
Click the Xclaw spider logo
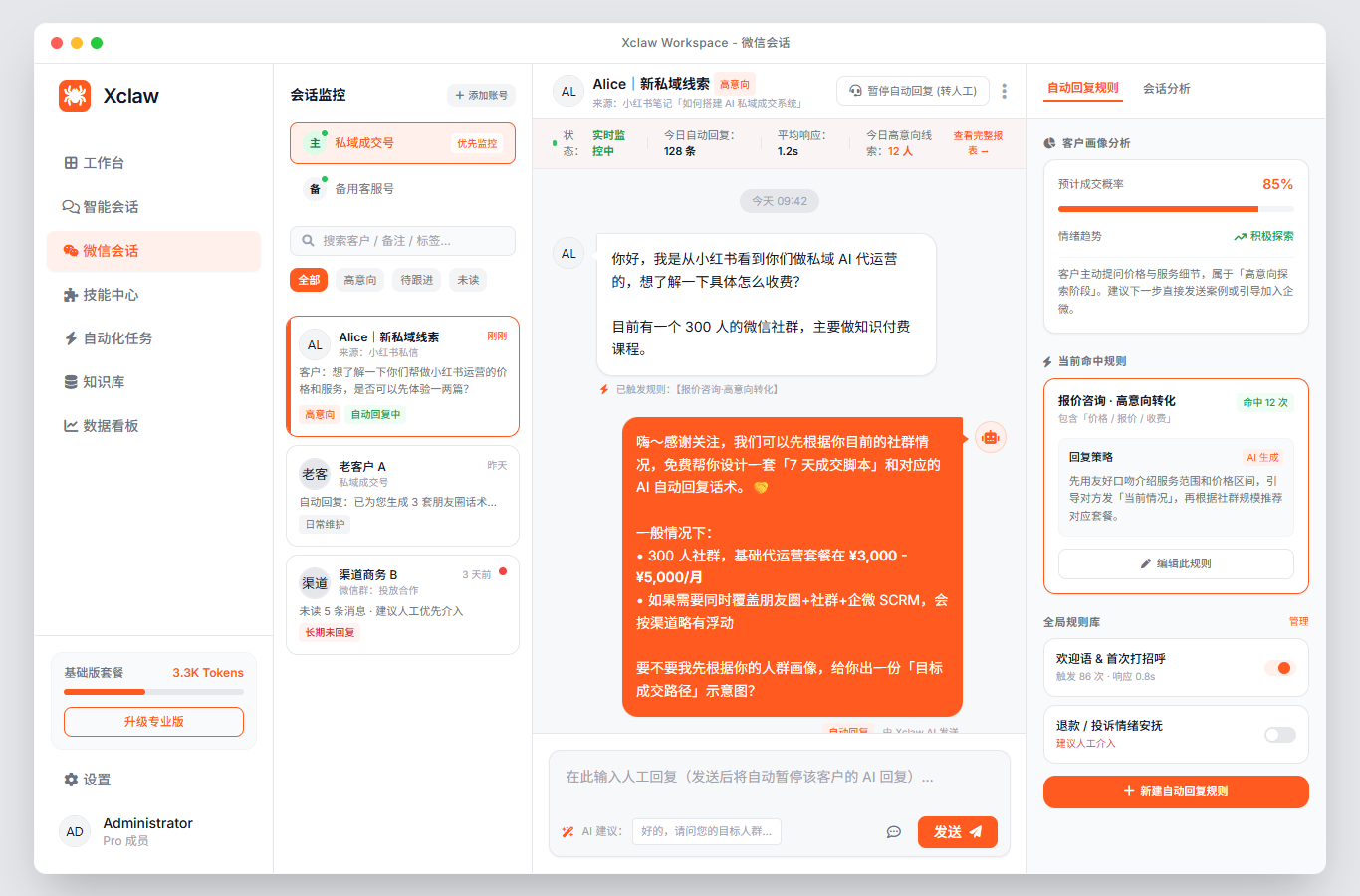pos(75,96)
